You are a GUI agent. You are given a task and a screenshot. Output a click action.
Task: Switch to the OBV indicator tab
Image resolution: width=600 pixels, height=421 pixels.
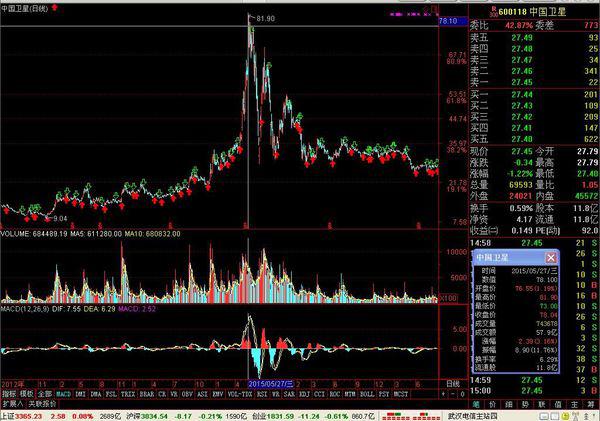pyautogui.click(x=187, y=393)
